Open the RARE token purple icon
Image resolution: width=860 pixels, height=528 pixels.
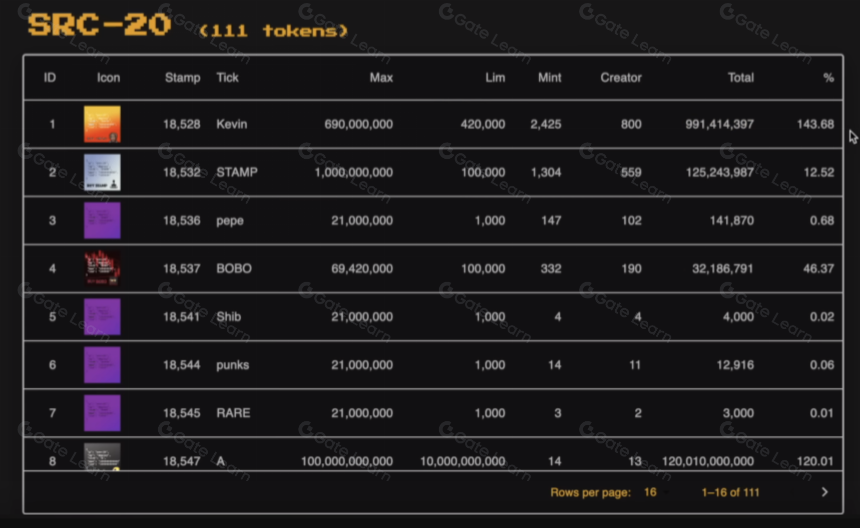(x=102, y=413)
